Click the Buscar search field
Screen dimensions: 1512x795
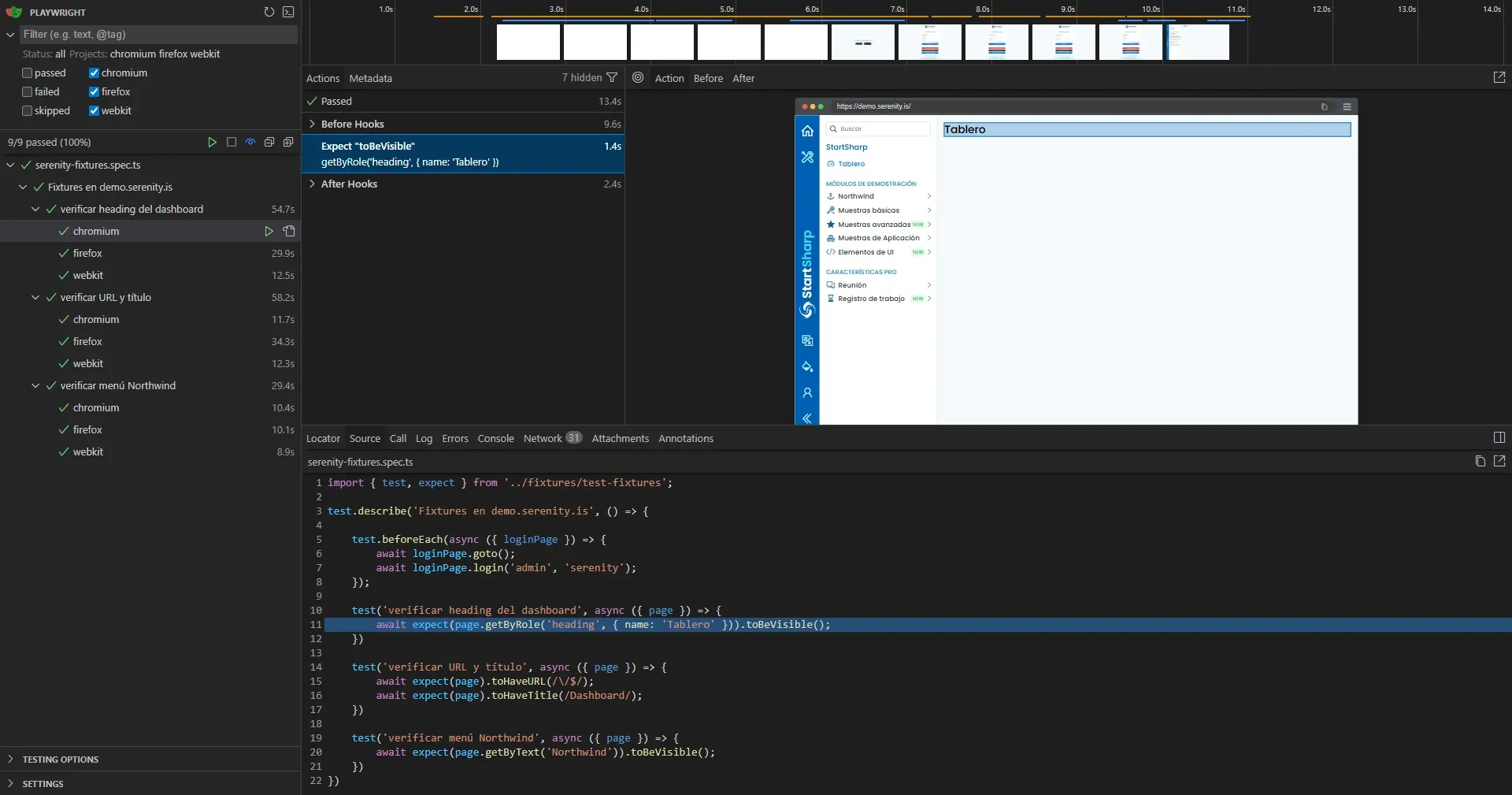pos(878,129)
